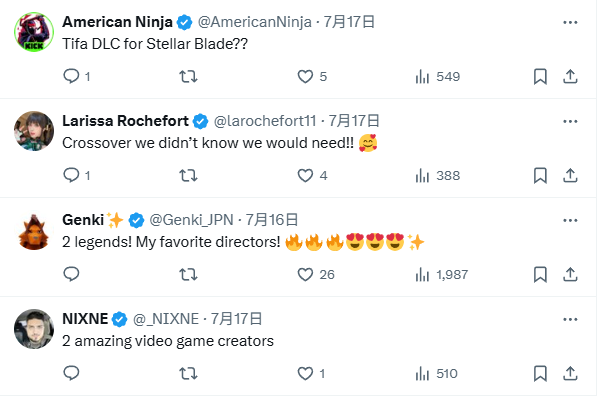Bookmark American Ninja's tweet
Viewport: 597px width, 396px height.
[x=540, y=77]
